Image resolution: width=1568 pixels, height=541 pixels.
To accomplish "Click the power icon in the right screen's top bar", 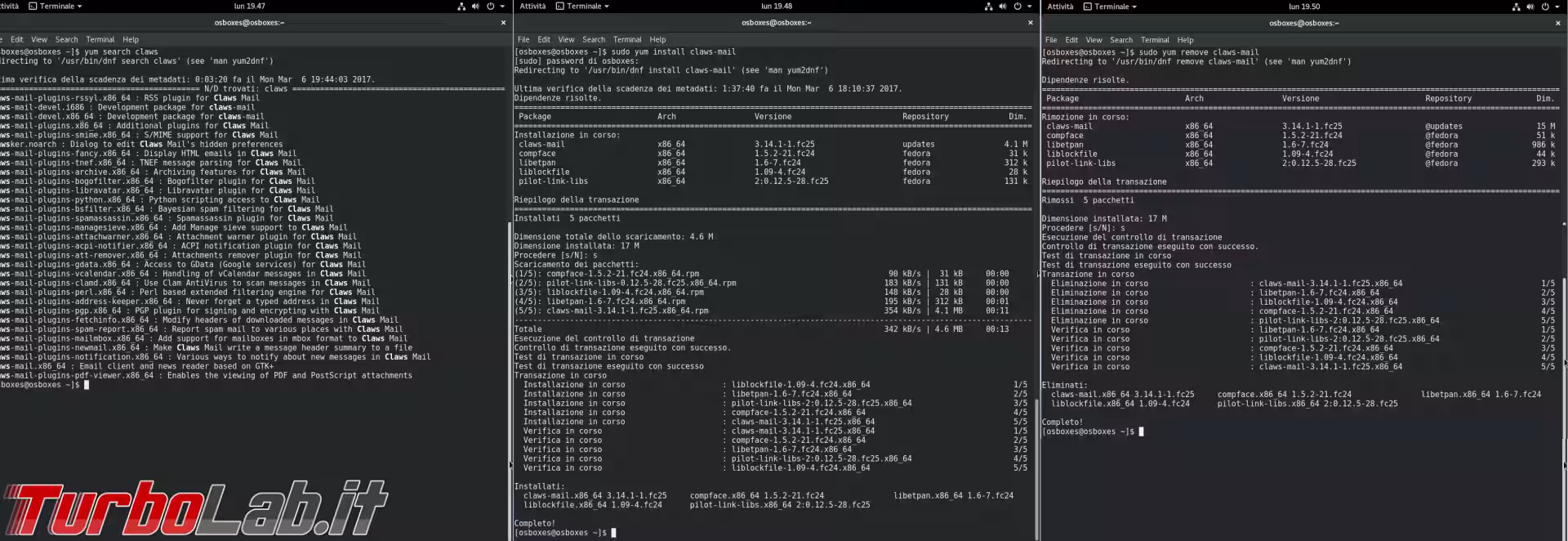I will coord(1544,7).
